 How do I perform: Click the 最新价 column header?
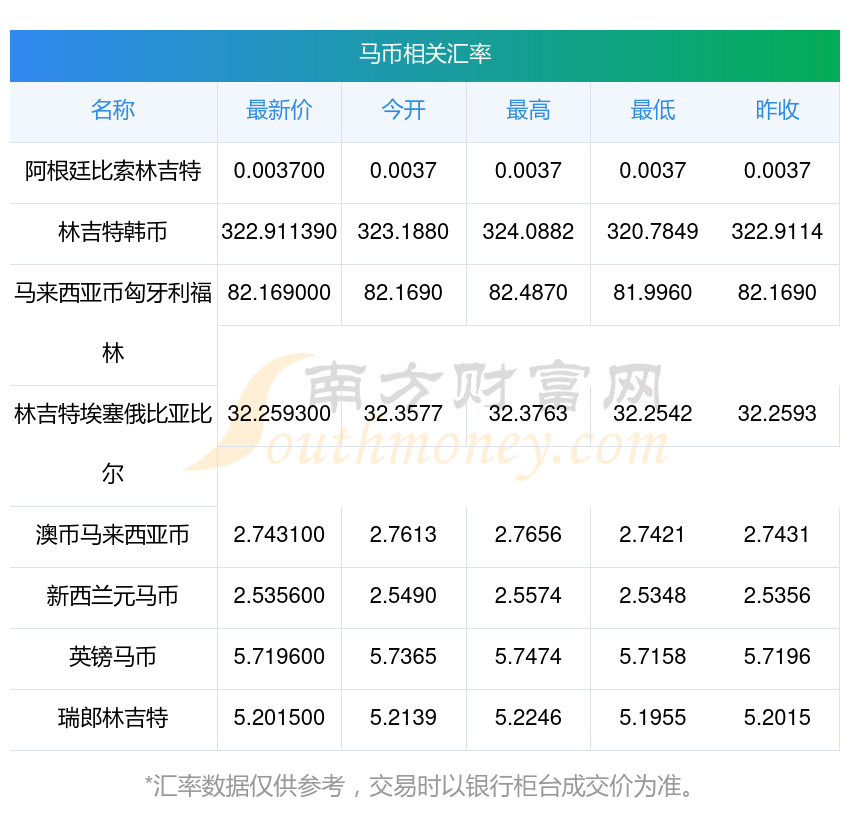click(x=279, y=110)
